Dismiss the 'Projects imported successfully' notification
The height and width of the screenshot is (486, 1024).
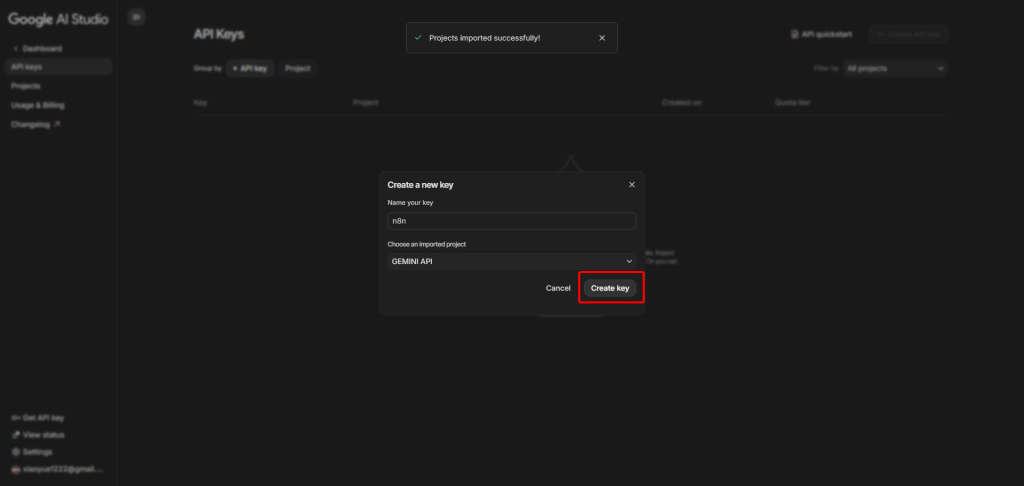[601, 38]
